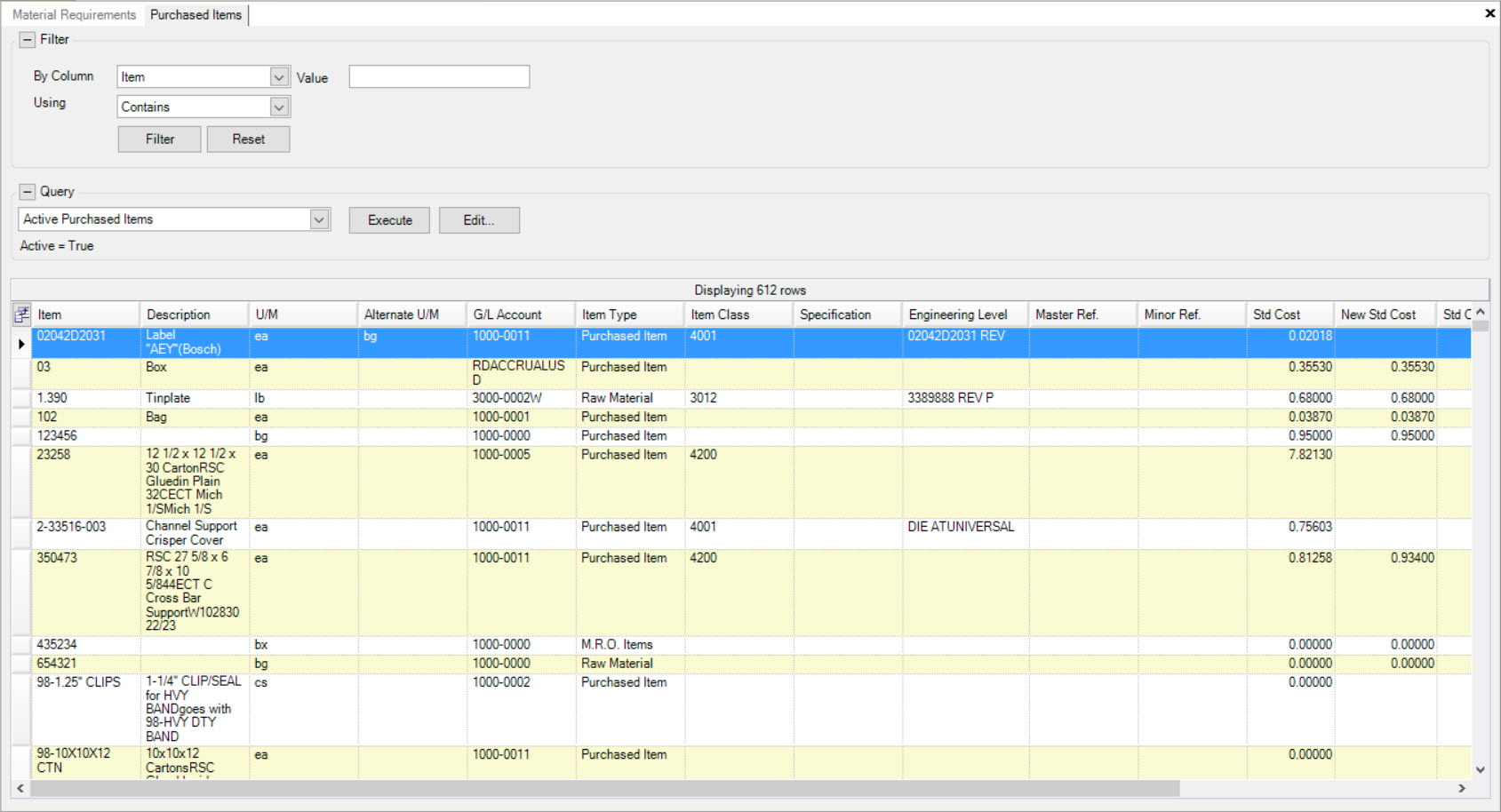Image resolution: width=1501 pixels, height=812 pixels.
Task: Click the Reset button
Action: 249,139
